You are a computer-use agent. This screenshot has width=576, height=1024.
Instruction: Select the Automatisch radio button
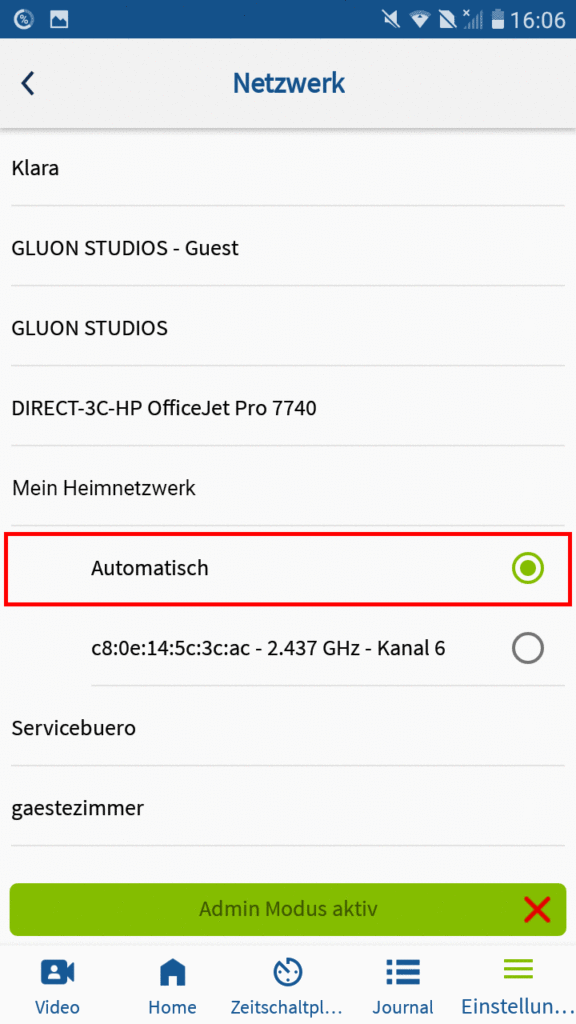(x=528, y=569)
